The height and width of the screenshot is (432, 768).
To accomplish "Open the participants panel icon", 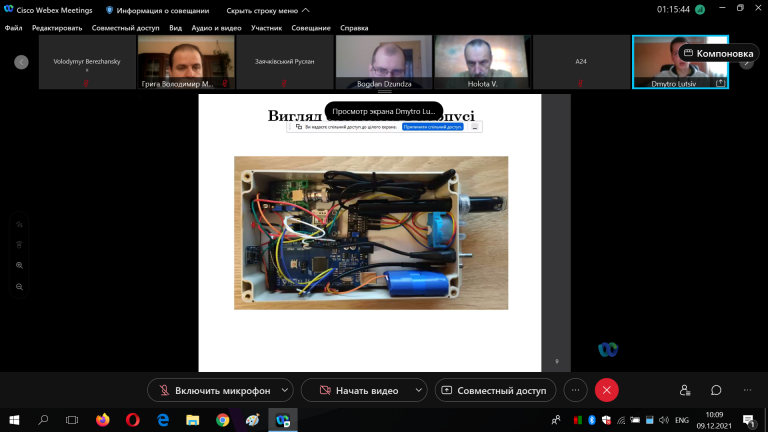I will 685,390.
